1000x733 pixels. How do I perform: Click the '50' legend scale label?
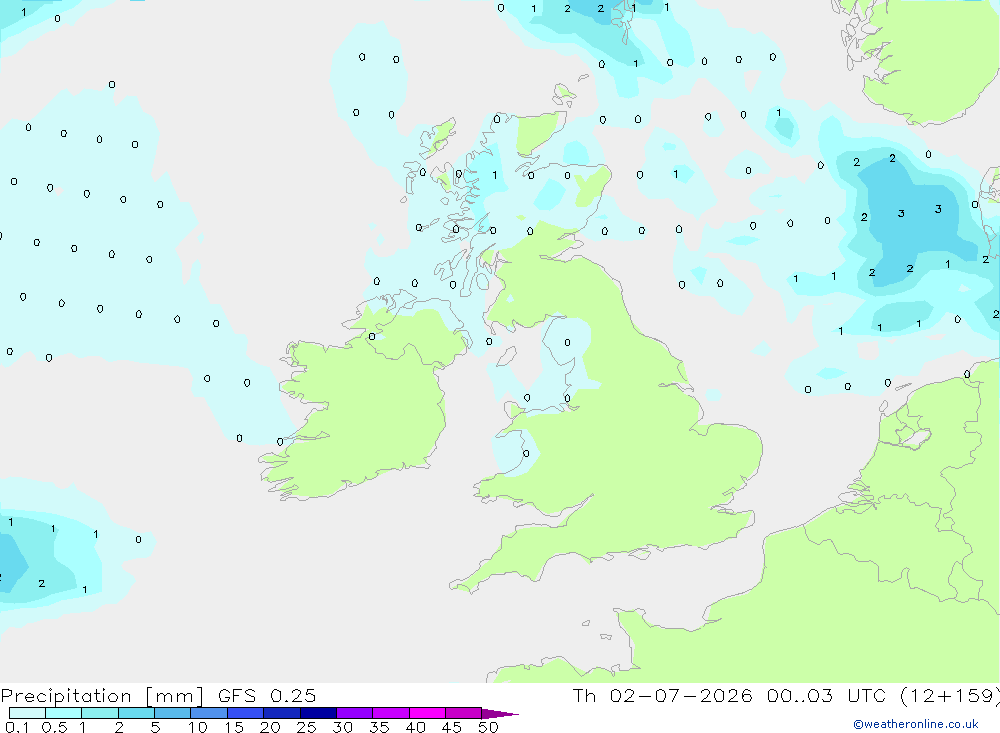coord(488,727)
